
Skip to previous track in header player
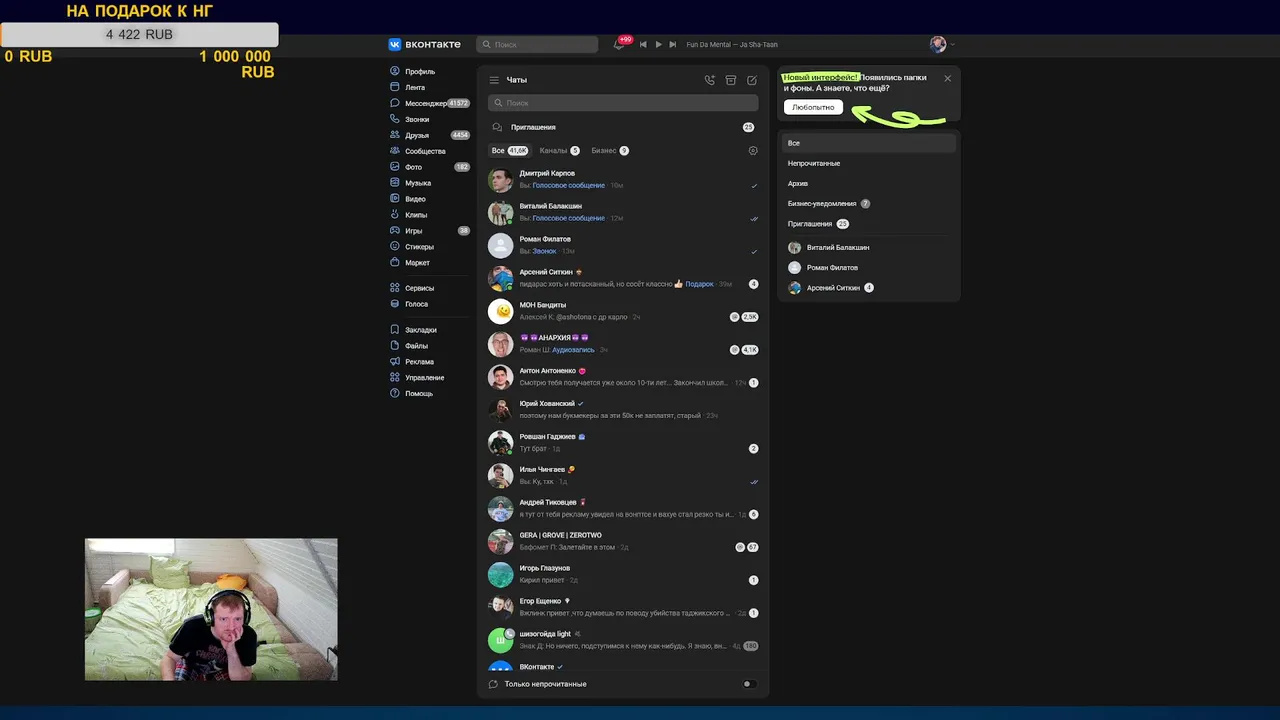643,44
